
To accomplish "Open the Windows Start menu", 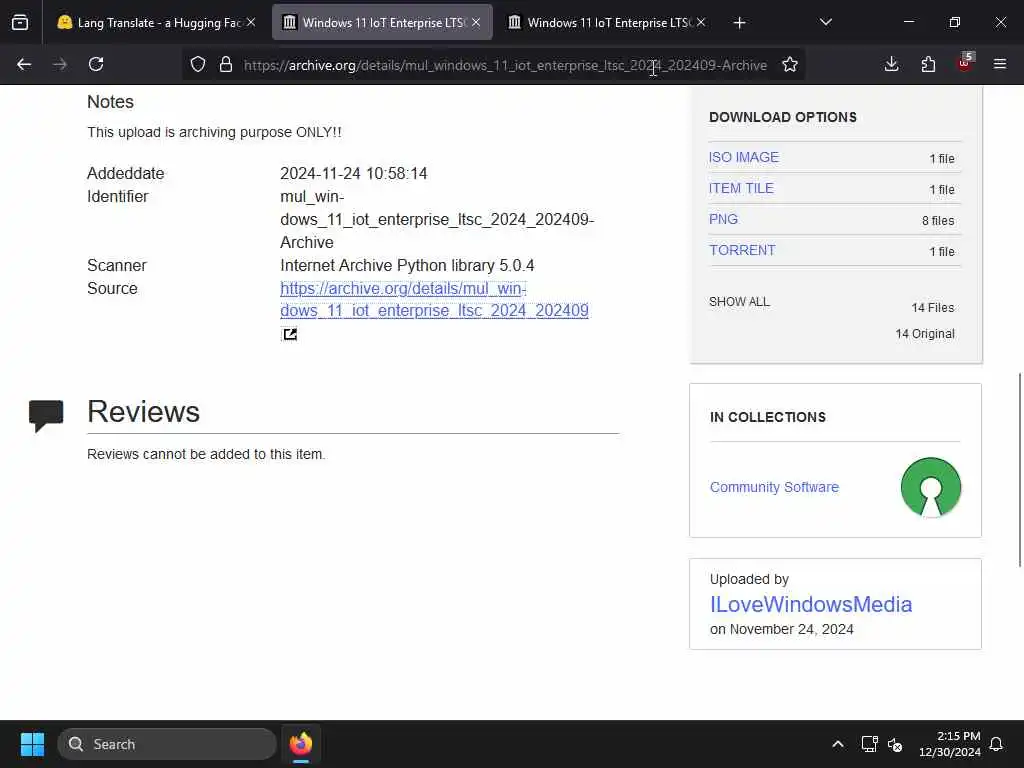I will pyautogui.click(x=32, y=744).
